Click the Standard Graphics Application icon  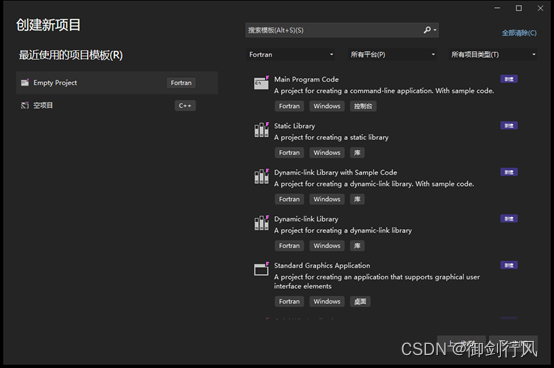[x=261, y=269]
